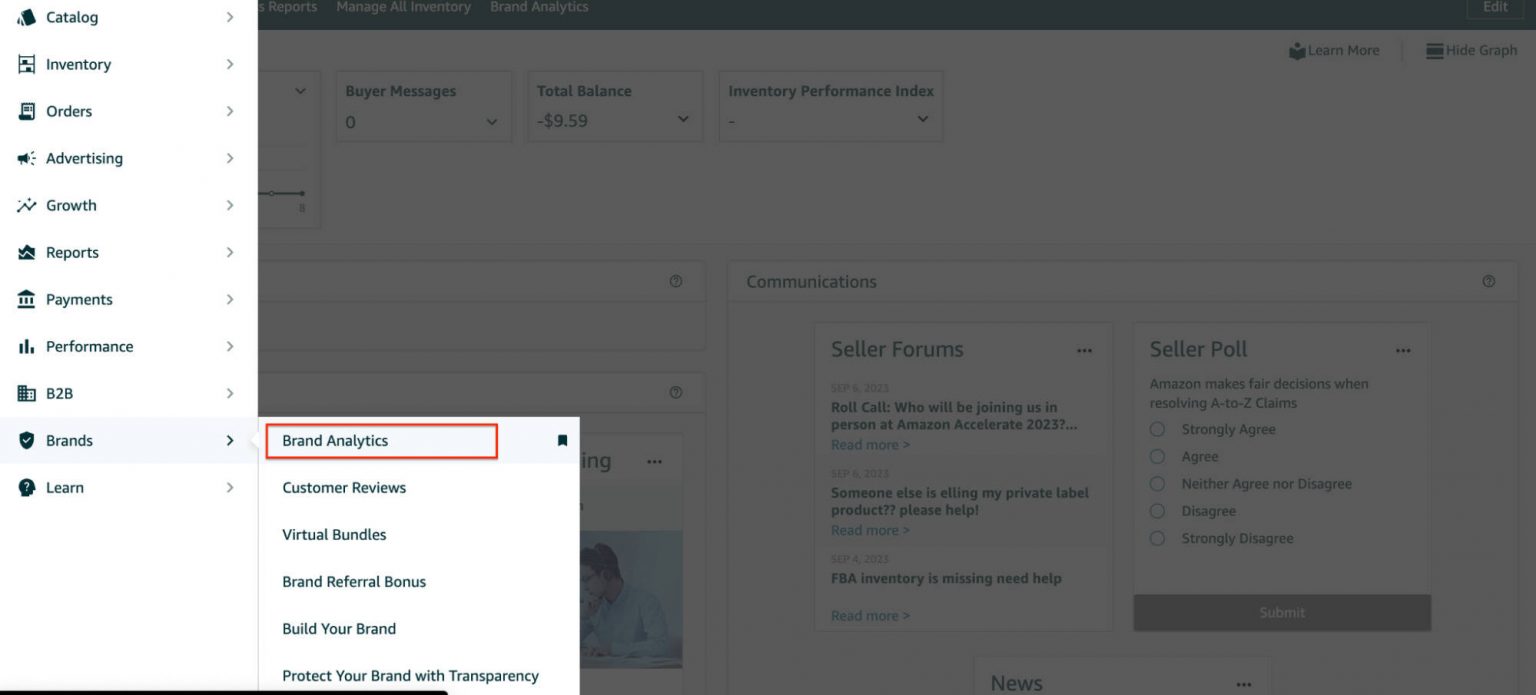Select the Inventory icon in the sidebar

pos(26,64)
